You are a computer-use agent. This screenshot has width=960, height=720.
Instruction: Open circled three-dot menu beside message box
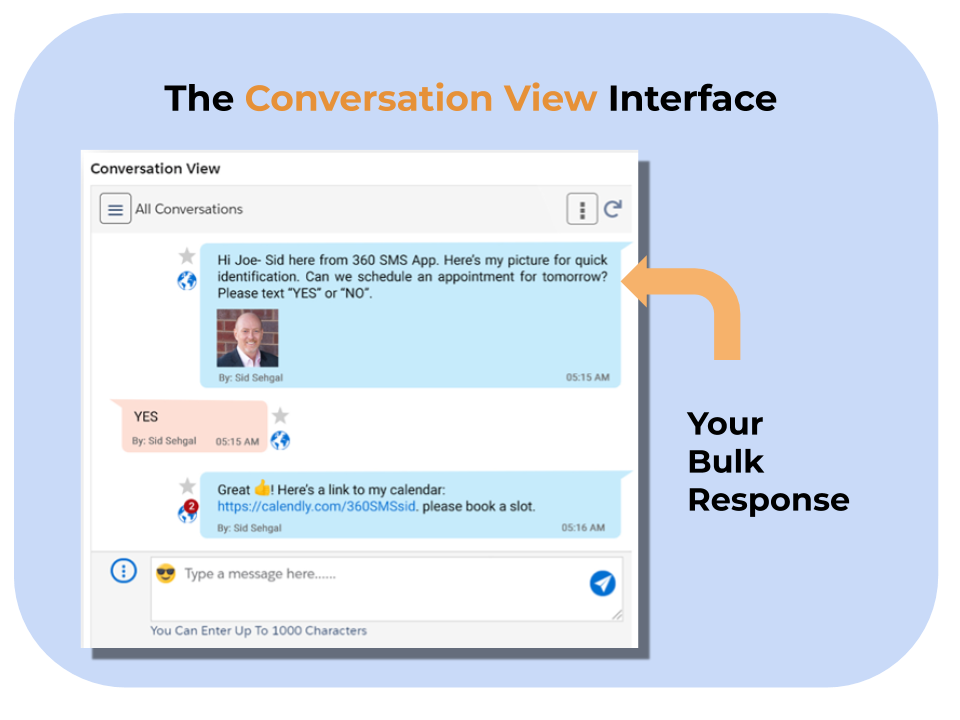click(x=124, y=571)
